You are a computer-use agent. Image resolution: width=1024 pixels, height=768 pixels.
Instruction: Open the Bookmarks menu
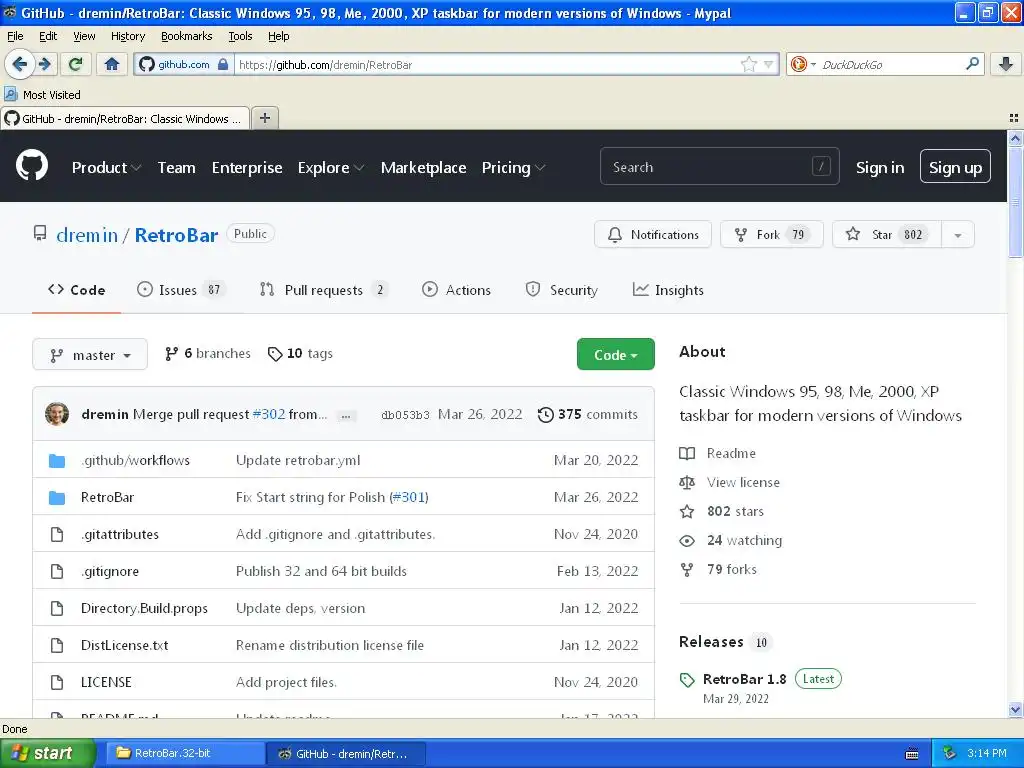tap(187, 36)
